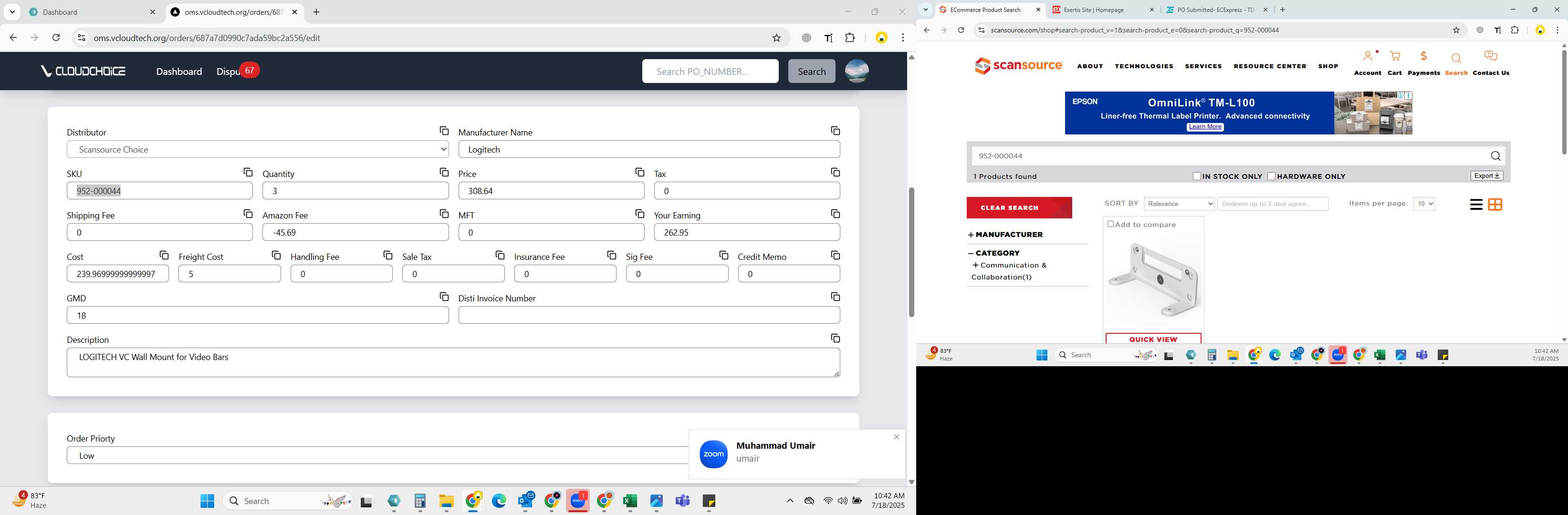Open ScanSource TECHNOLOGIES menu
This screenshot has width=1568, height=515.
[x=1144, y=66]
